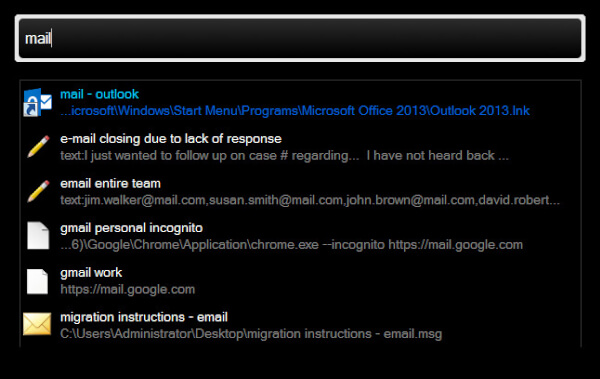This screenshot has width=600, height=379.
Task: Click the blank file icon for gmail personal incognito
Action: (38, 236)
